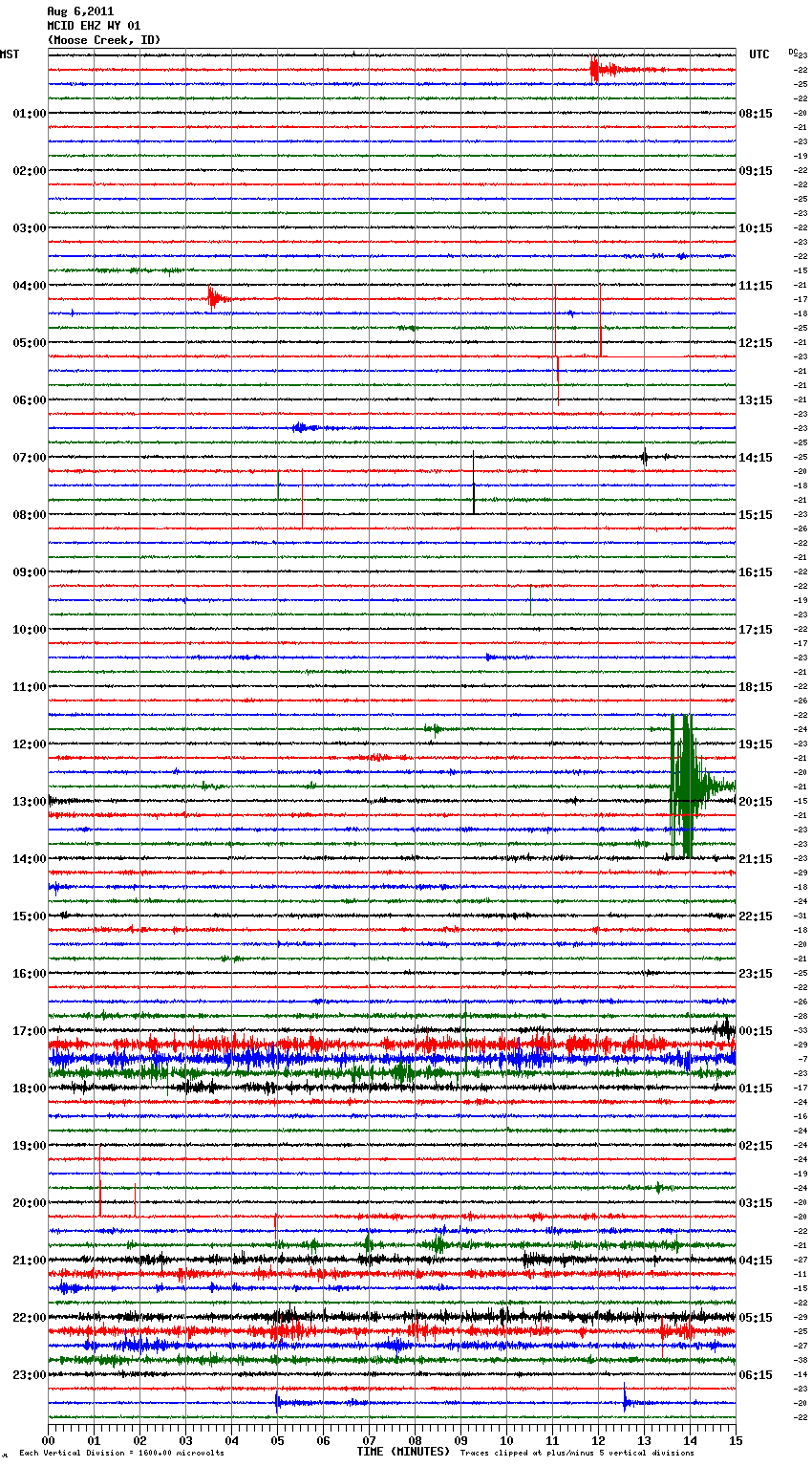Select the 01:15 UTC time label
Viewport: 812px width, 1466px height.
756,1089
